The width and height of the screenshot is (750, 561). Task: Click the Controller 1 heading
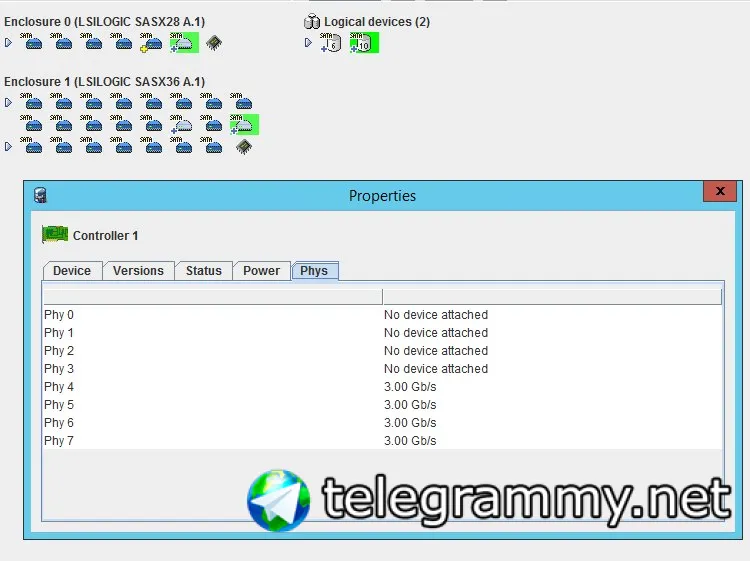point(105,235)
